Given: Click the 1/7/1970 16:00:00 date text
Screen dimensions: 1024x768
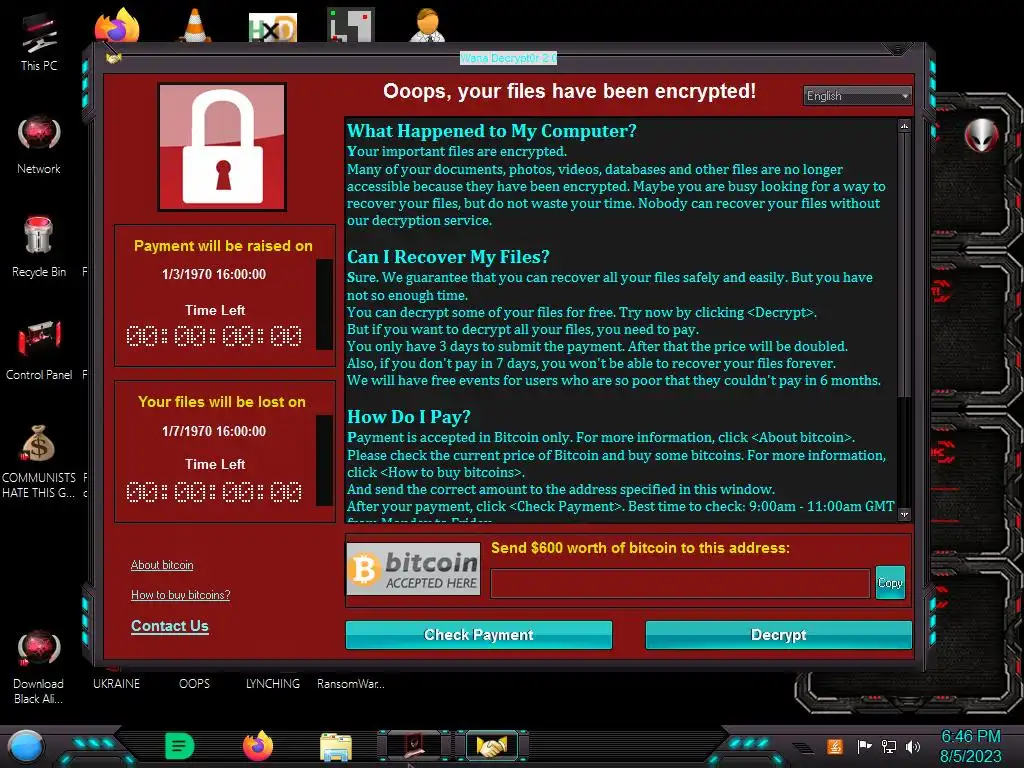Looking at the screenshot, I should 214,431.
